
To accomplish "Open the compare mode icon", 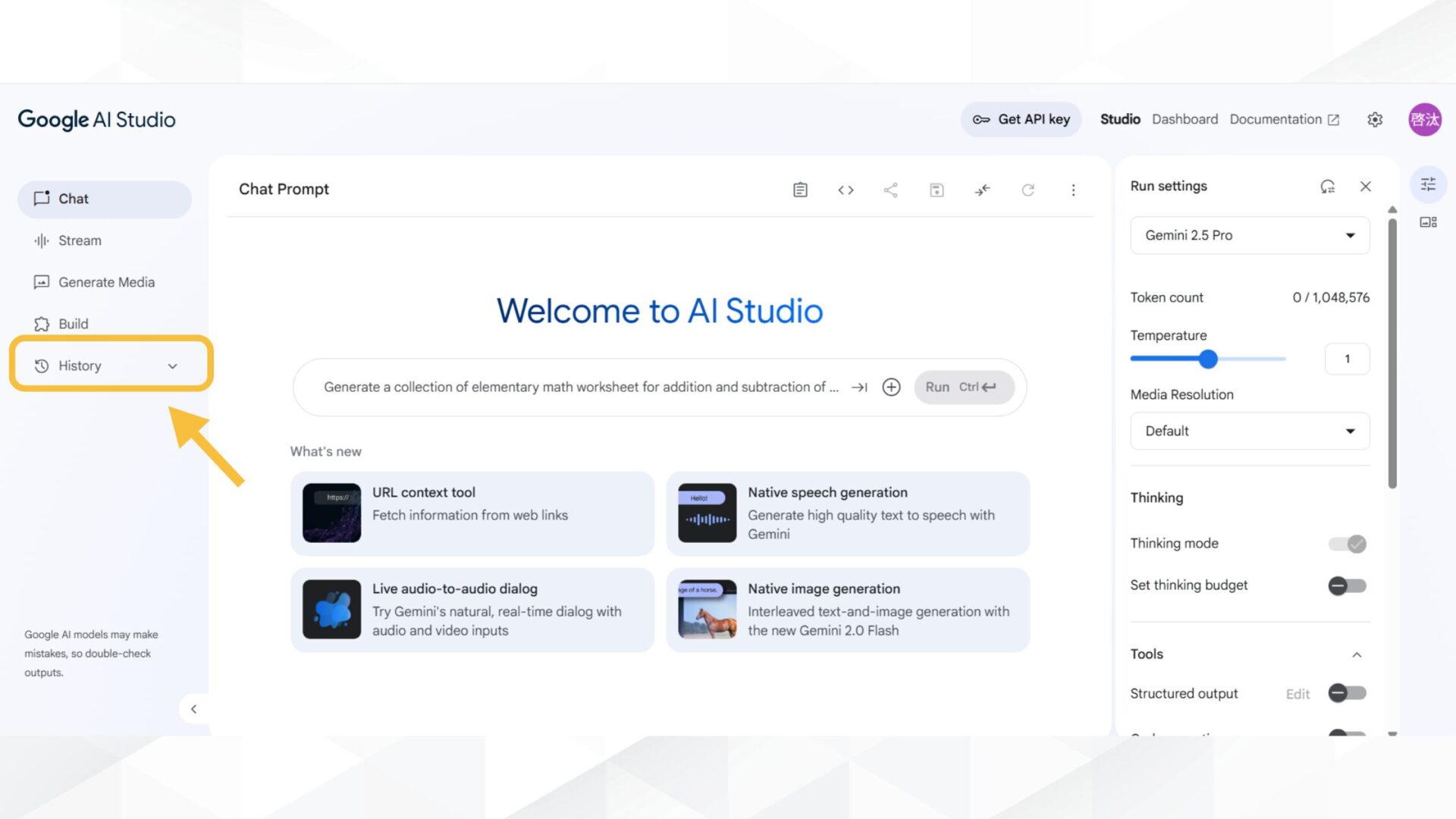I will [x=982, y=190].
